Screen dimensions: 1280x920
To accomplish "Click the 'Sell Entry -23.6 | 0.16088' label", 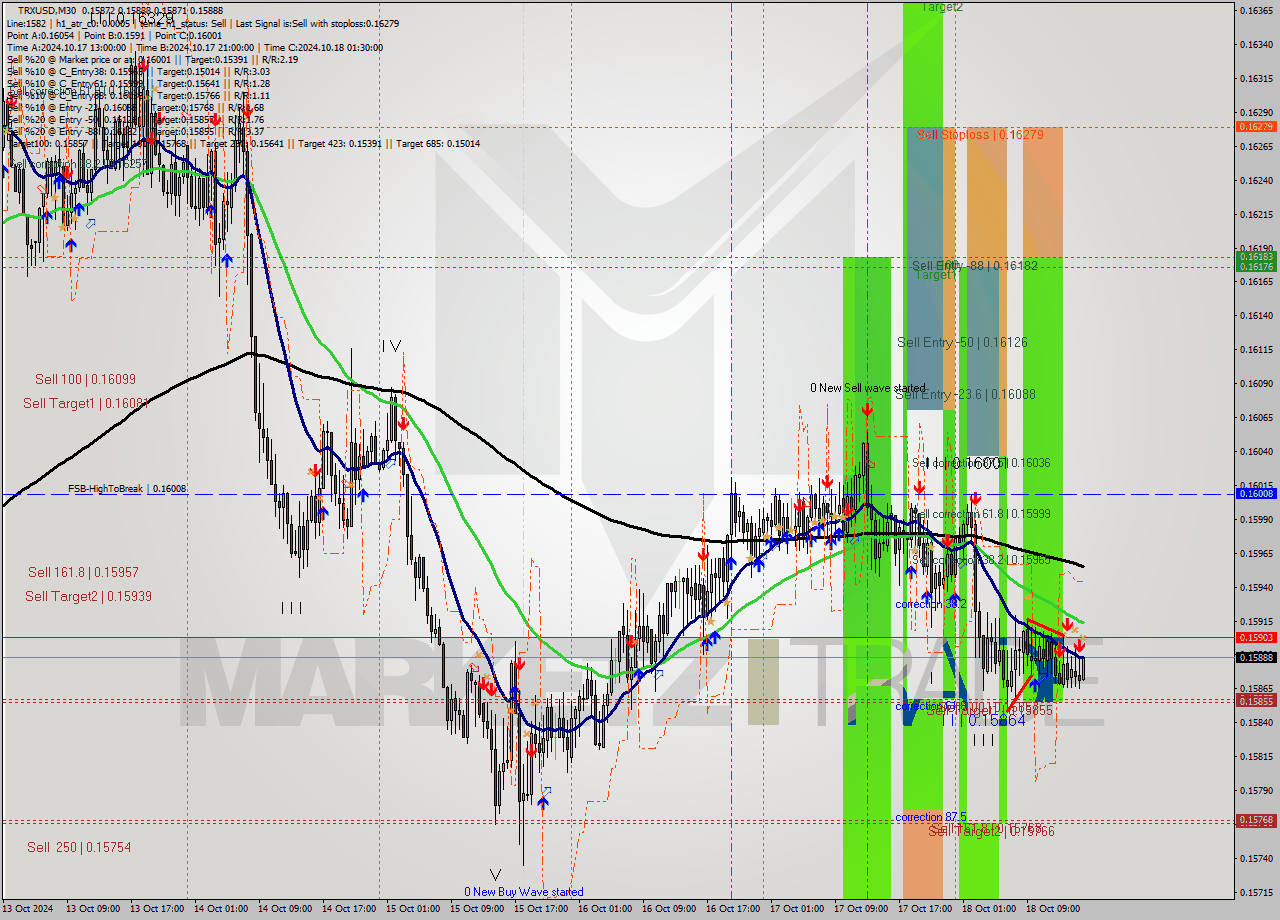I will coord(965,394).
